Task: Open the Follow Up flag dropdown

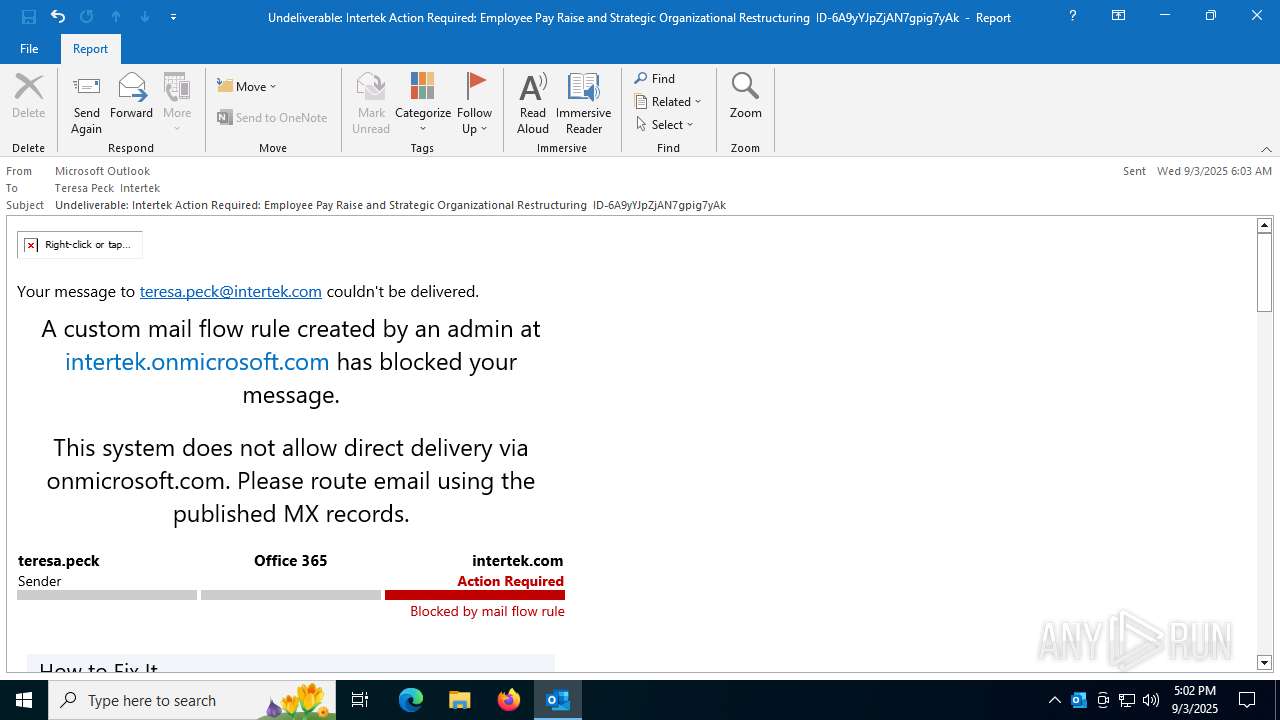Action: [475, 103]
